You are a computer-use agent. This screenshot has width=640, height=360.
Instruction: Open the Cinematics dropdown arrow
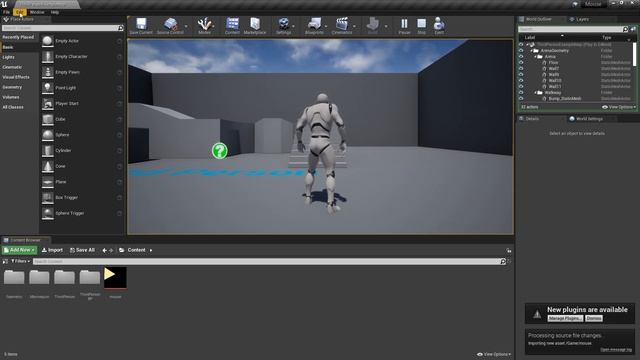pyautogui.click(x=354, y=26)
